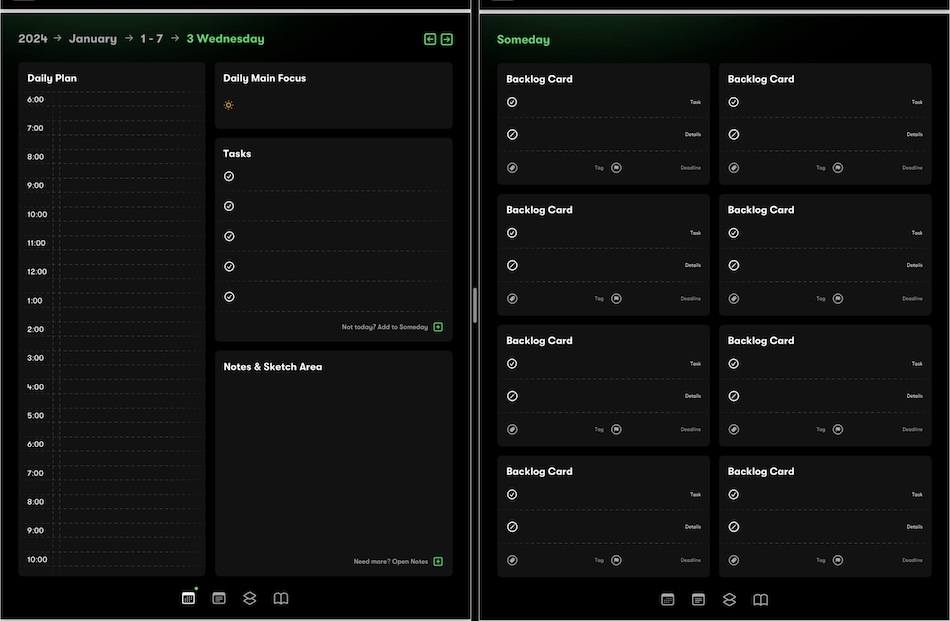The width and height of the screenshot is (950, 621).
Task: Open the book icon in the Someday page's bottom bar
Action: [761, 600]
